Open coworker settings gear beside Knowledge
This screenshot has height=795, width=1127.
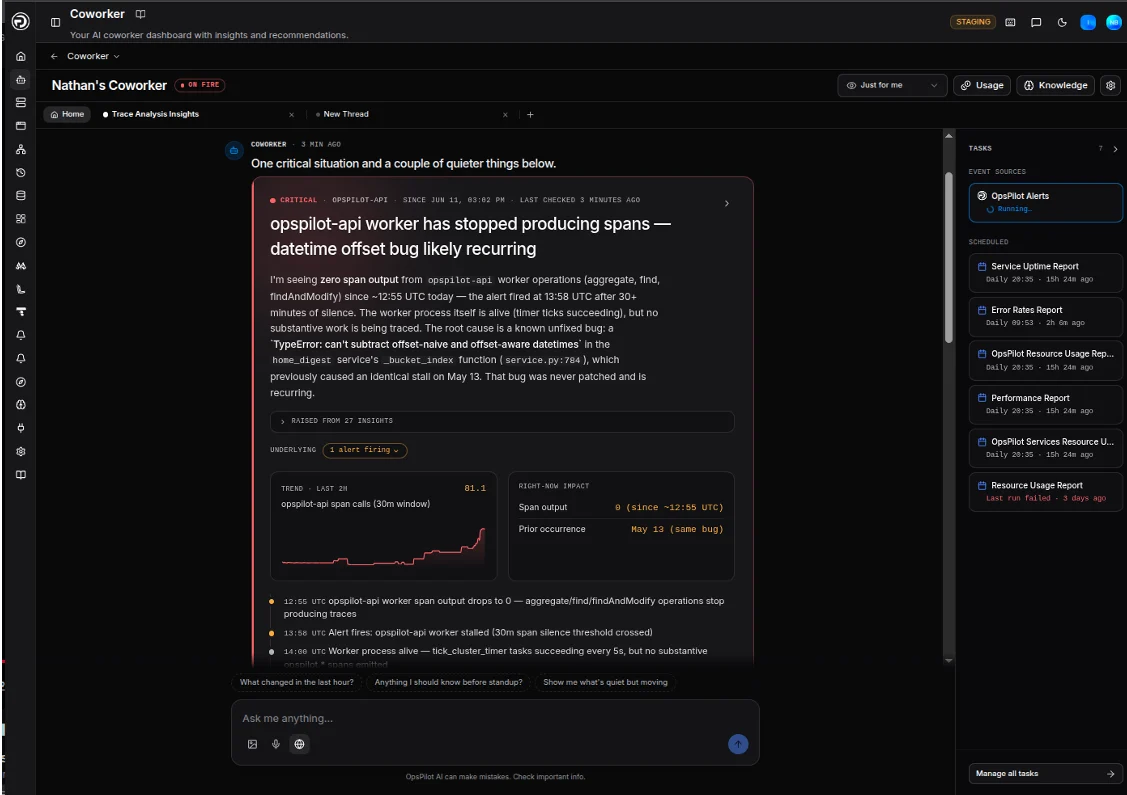click(1110, 85)
